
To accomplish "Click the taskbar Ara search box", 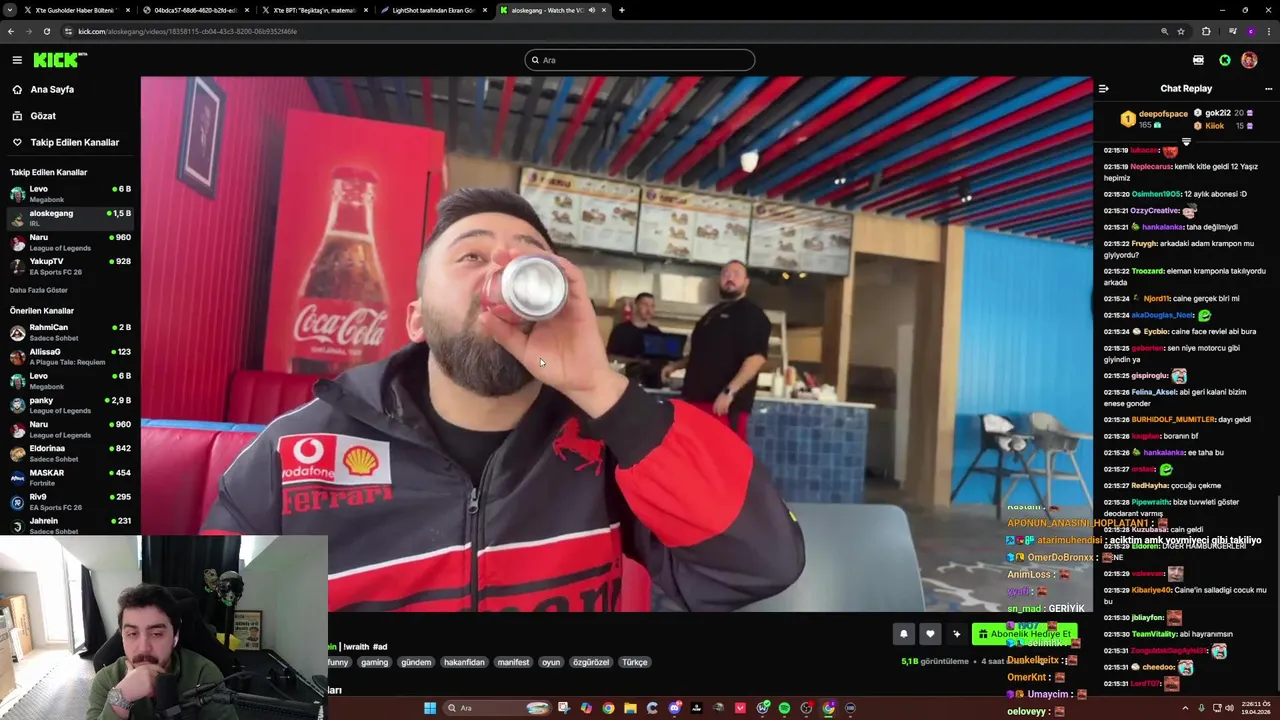I will tap(498, 708).
